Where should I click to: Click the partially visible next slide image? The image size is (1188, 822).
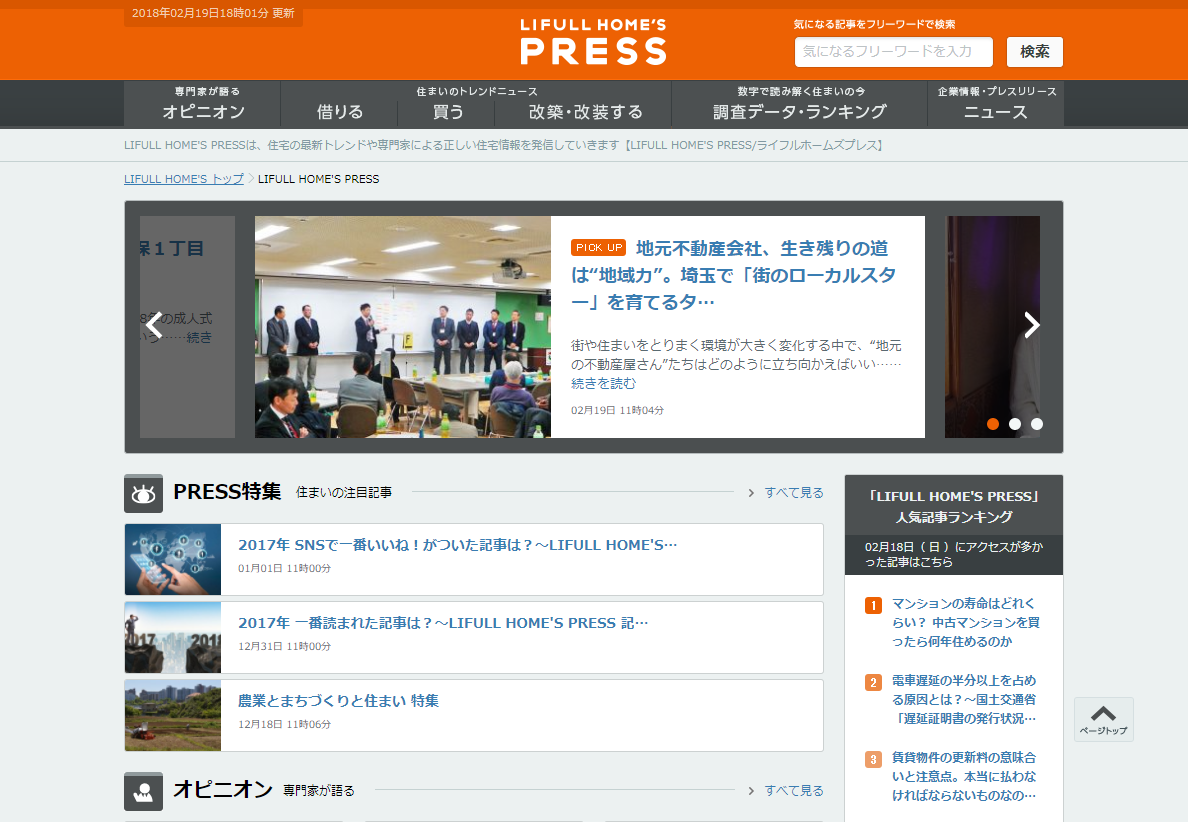point(993,327)
